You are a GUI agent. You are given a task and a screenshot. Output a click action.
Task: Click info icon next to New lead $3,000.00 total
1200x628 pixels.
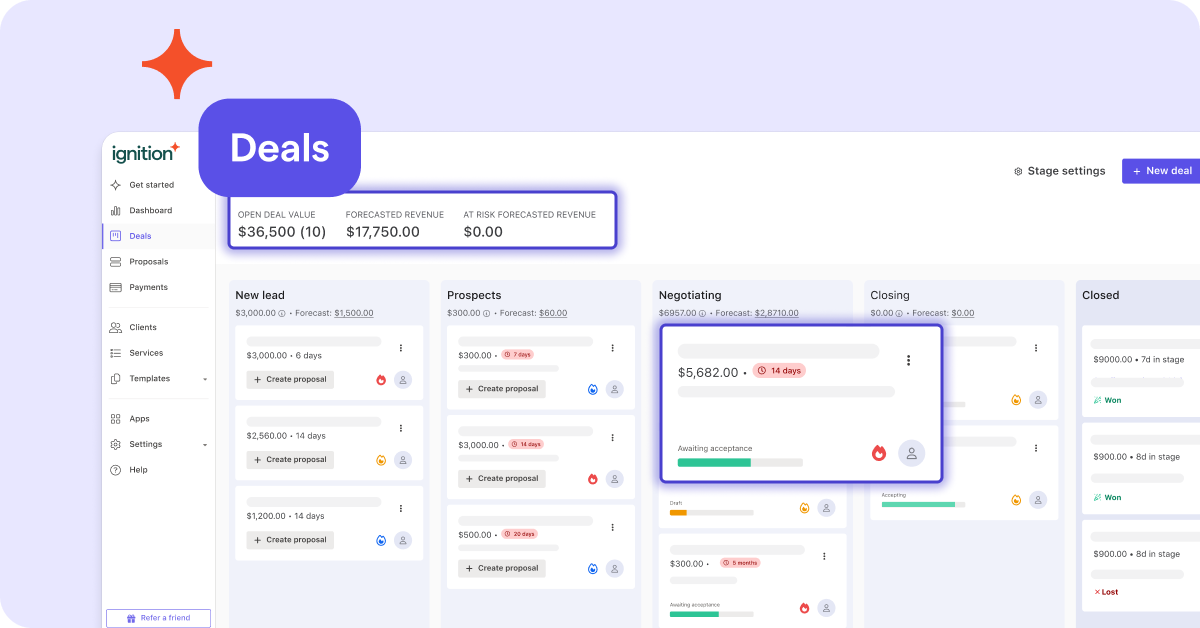point(282,313)
